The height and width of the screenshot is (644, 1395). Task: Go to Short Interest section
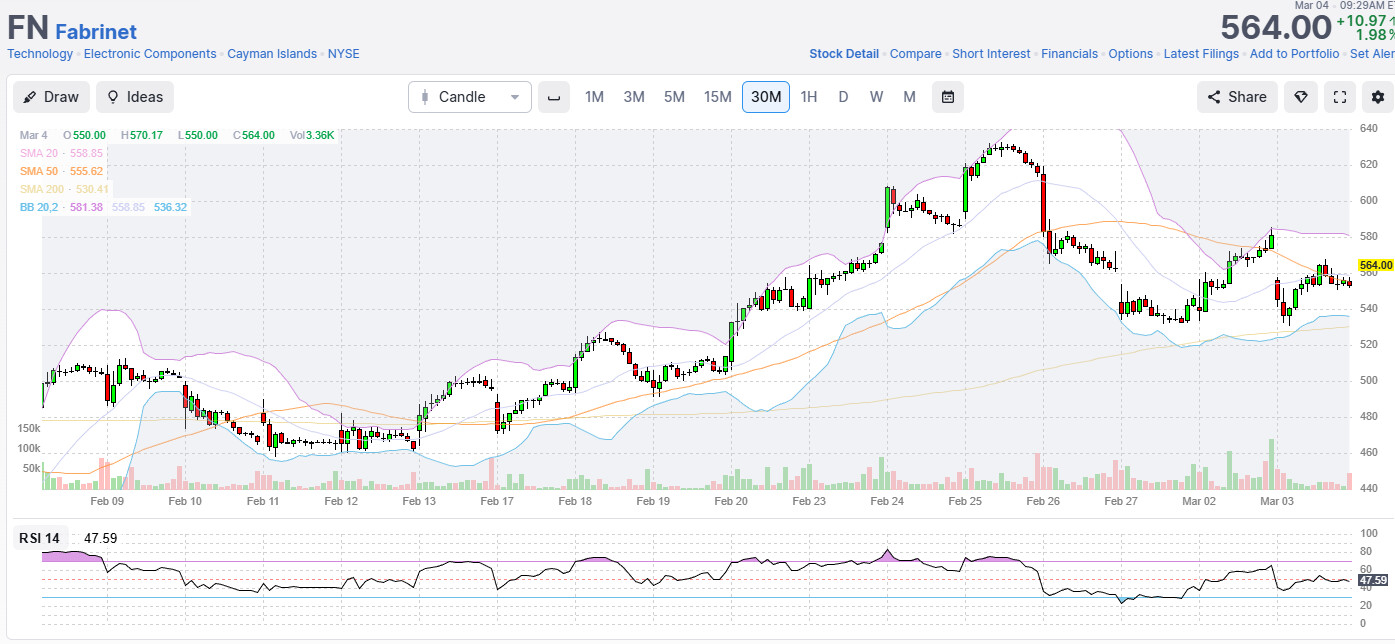coord(991,54)
